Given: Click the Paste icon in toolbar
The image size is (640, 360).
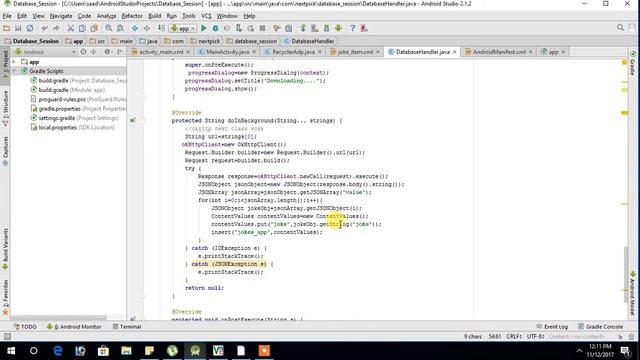Looking at the screenshot, I should pos(94,28).
